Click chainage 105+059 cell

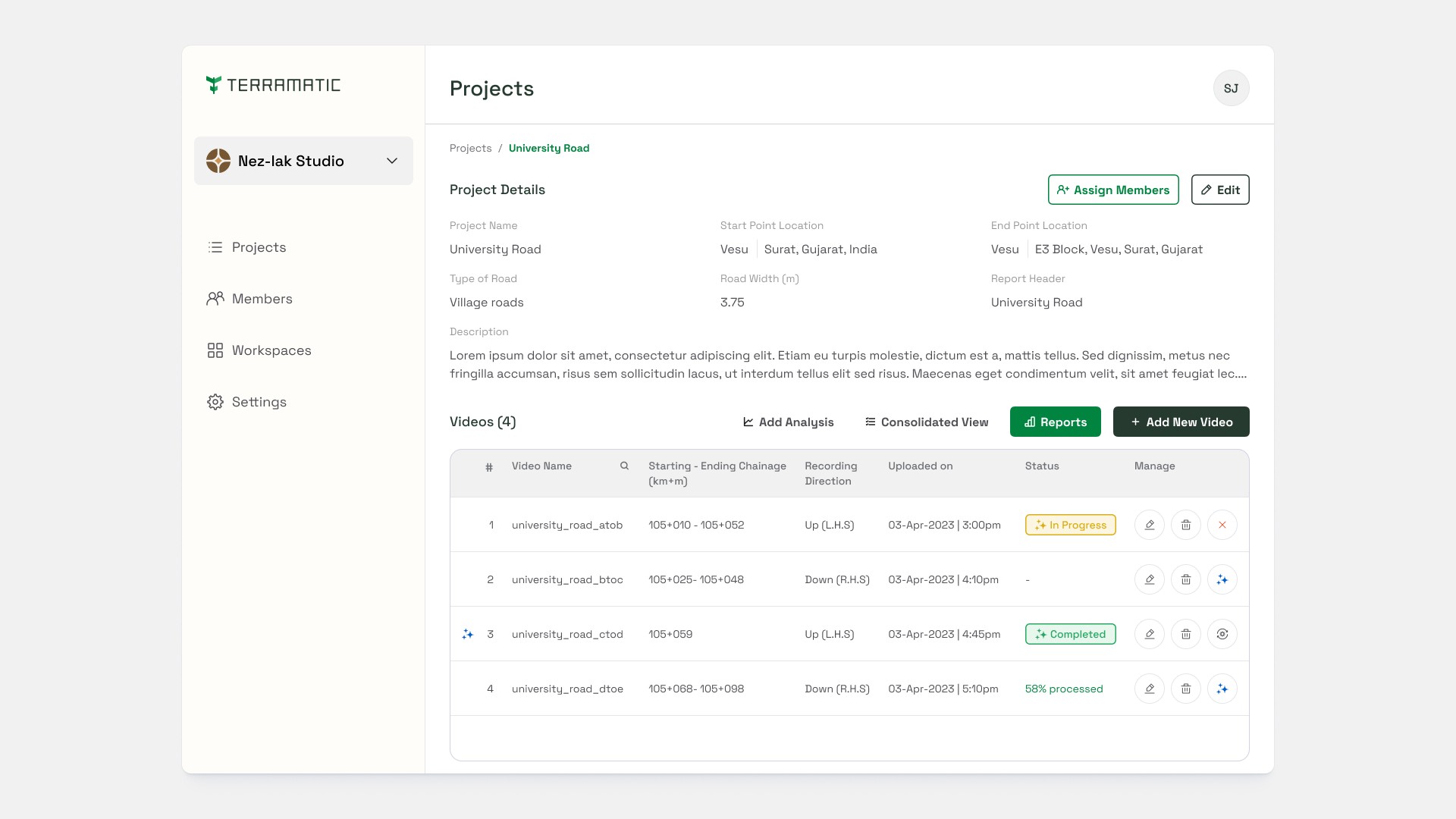tap(670, 634)
